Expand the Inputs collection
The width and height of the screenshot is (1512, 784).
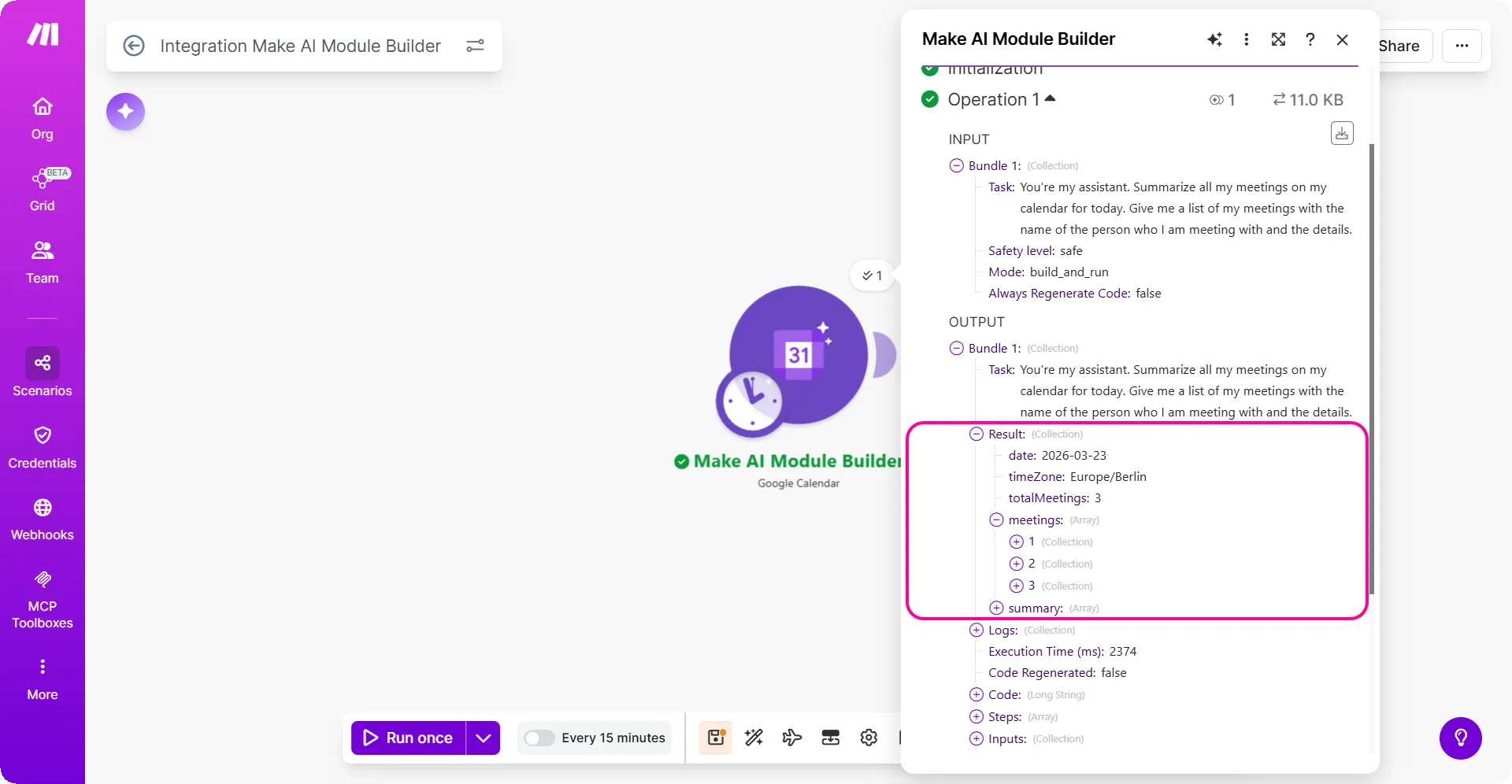point(976,738)
